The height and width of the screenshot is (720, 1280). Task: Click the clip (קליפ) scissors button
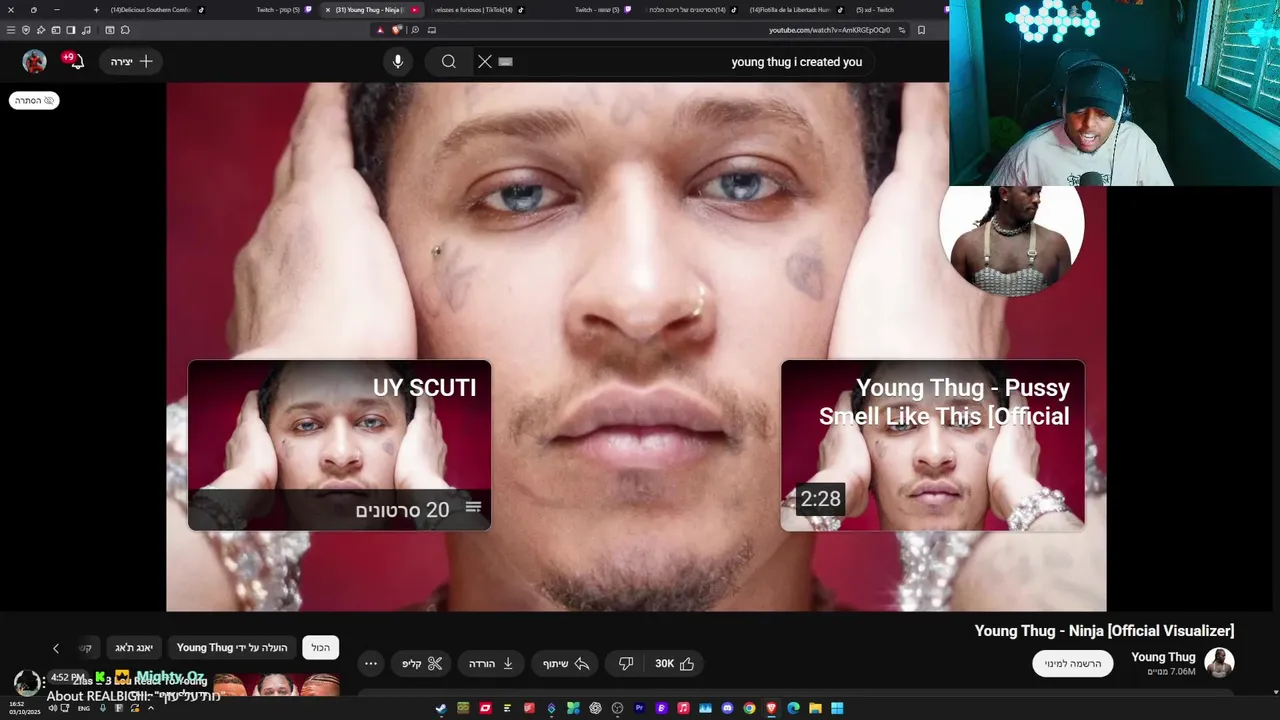(422, 663)
